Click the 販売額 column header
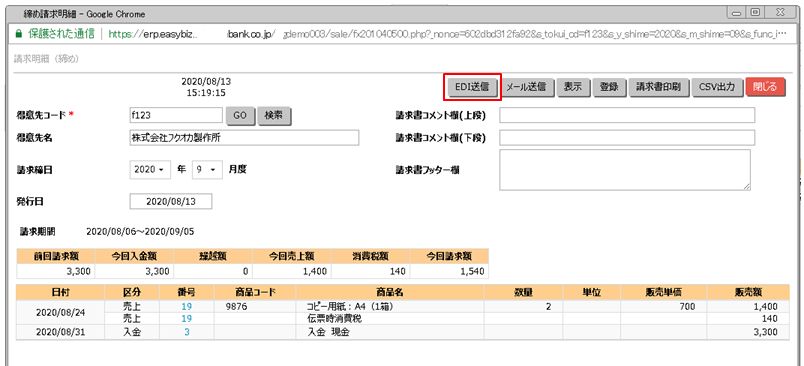Screen dimensions: 804x366 tap(747, 293)
